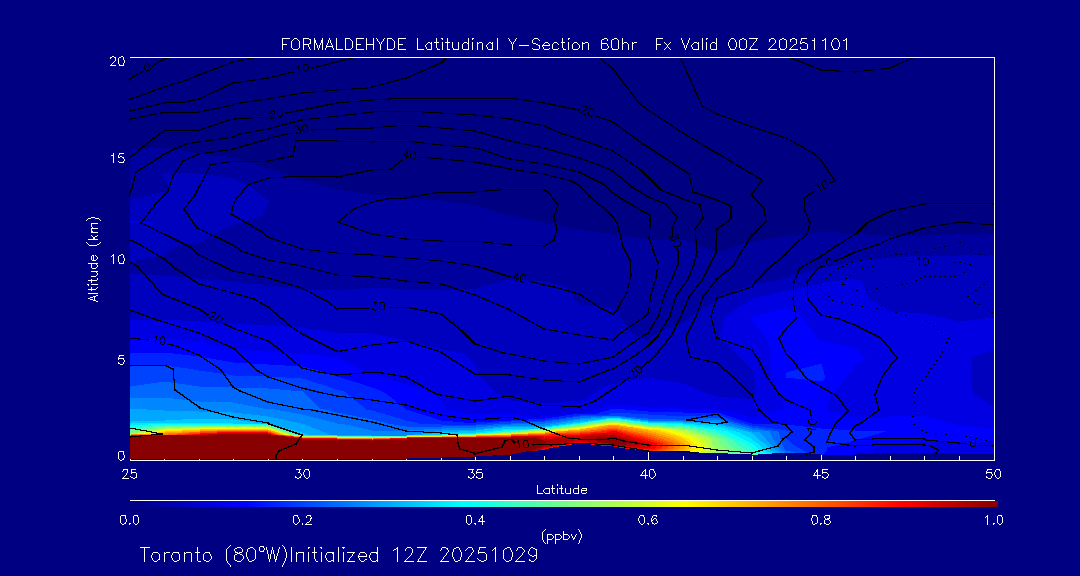1080x576 pixels.
Task: Click the 'Latitude' x-axis label
Action: 562,490
